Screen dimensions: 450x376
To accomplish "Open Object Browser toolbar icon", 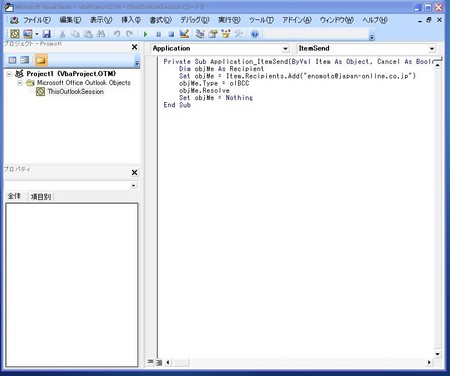I will pos(226,34).
